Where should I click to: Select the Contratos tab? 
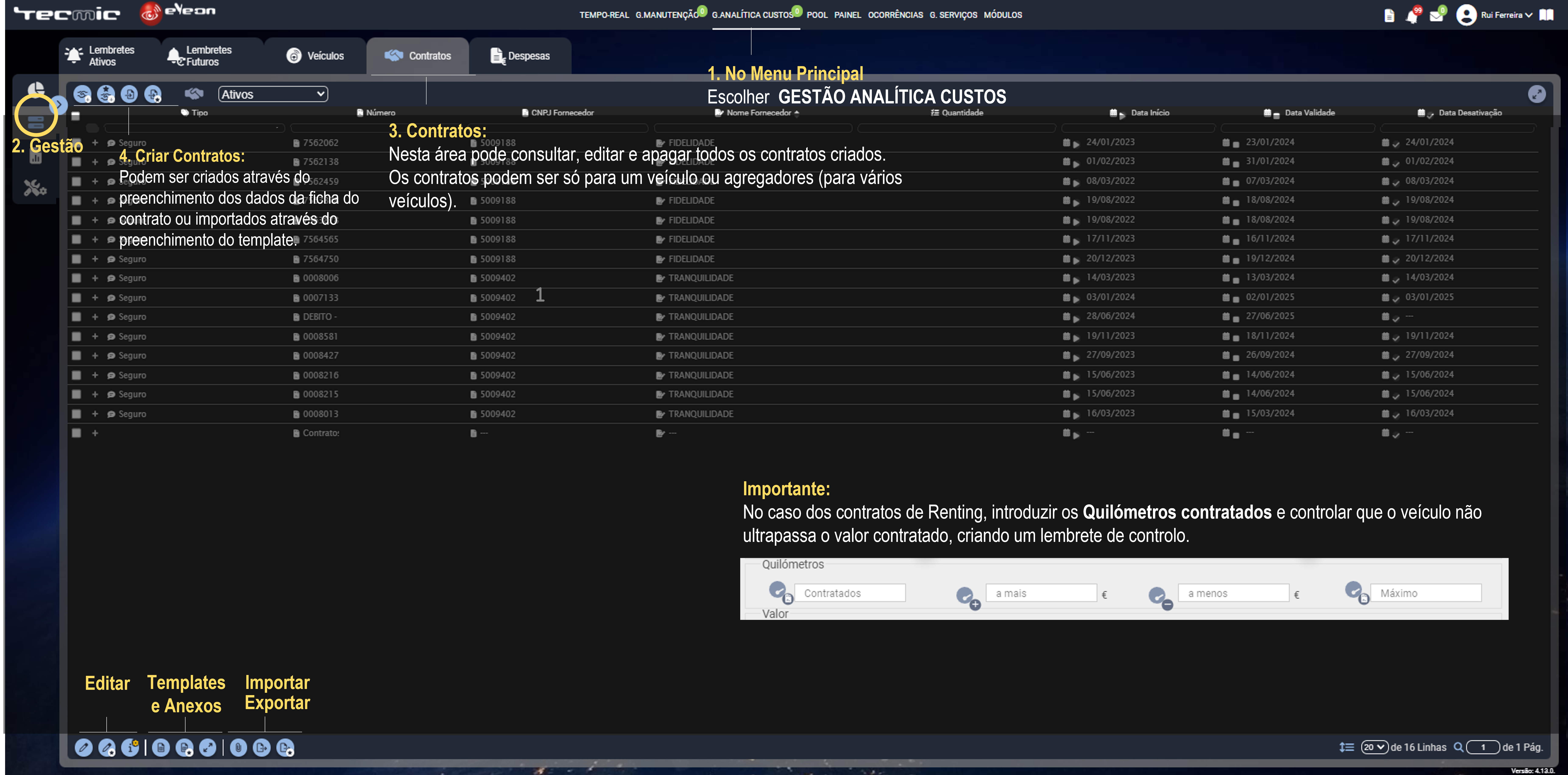click(x=418, y=56)
